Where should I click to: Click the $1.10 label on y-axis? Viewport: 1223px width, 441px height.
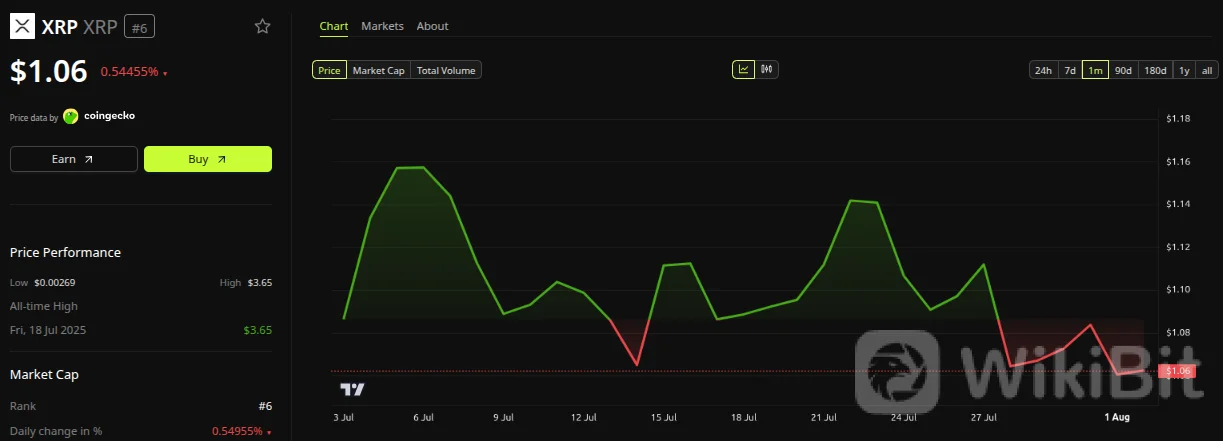pos(1178,289)
